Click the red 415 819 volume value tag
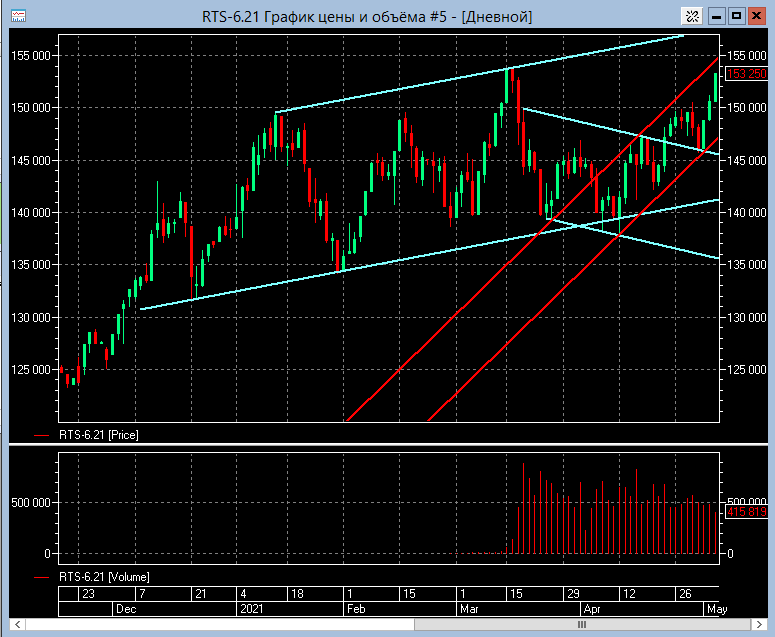 [746, 511]
